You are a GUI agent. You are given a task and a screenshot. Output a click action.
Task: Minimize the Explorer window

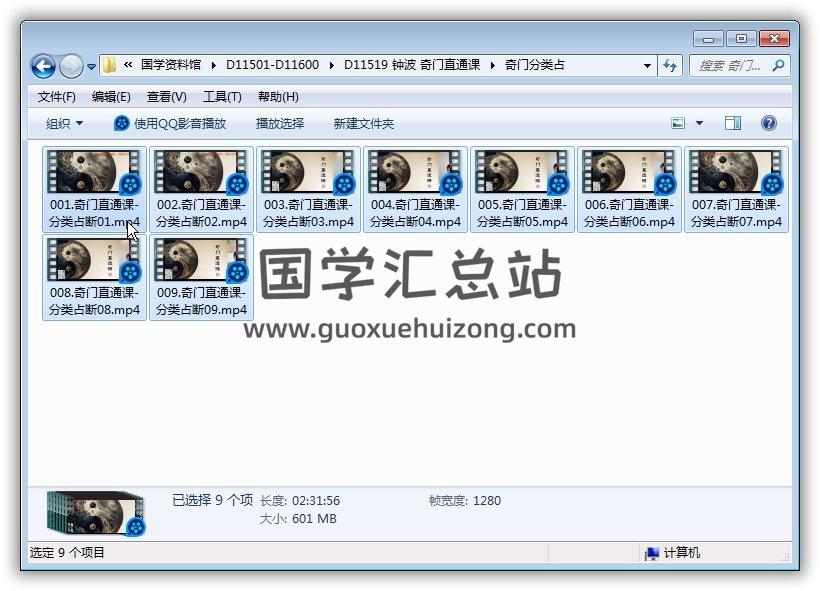708,39
